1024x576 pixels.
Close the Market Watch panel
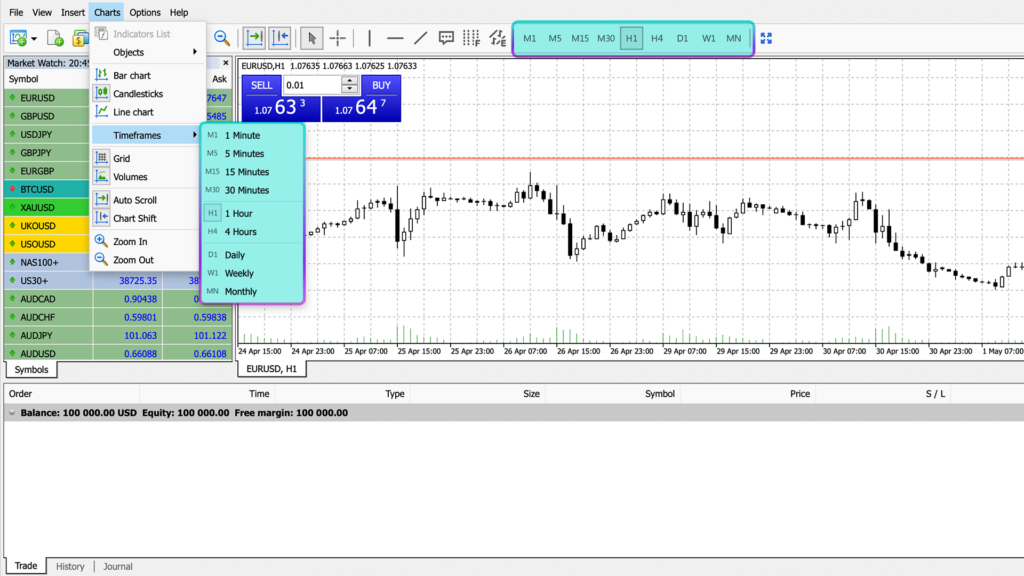[x=226, y=63]
